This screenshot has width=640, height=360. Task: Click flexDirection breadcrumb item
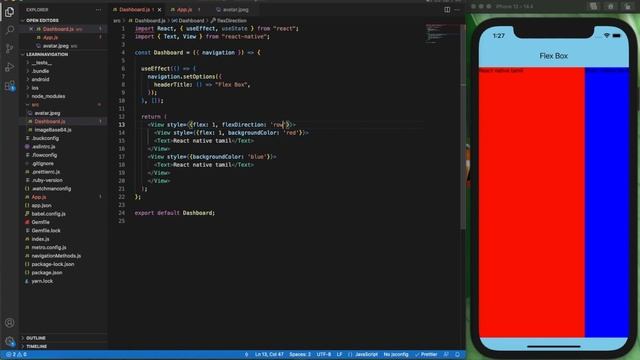[x=231, y=20]
